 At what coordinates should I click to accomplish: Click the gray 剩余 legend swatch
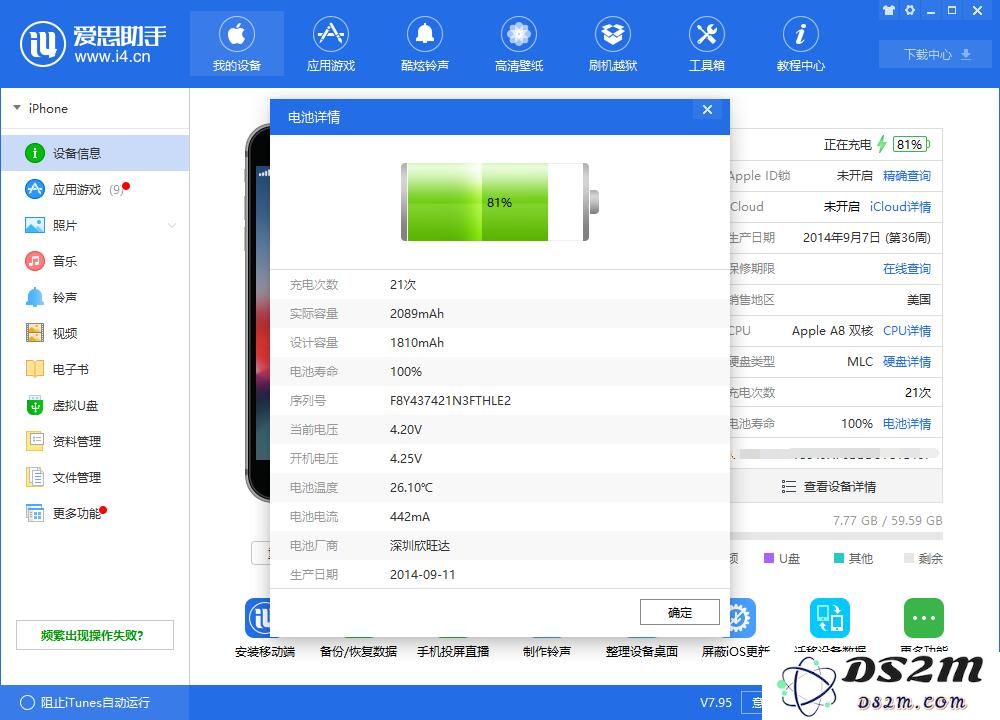[908, 559]
